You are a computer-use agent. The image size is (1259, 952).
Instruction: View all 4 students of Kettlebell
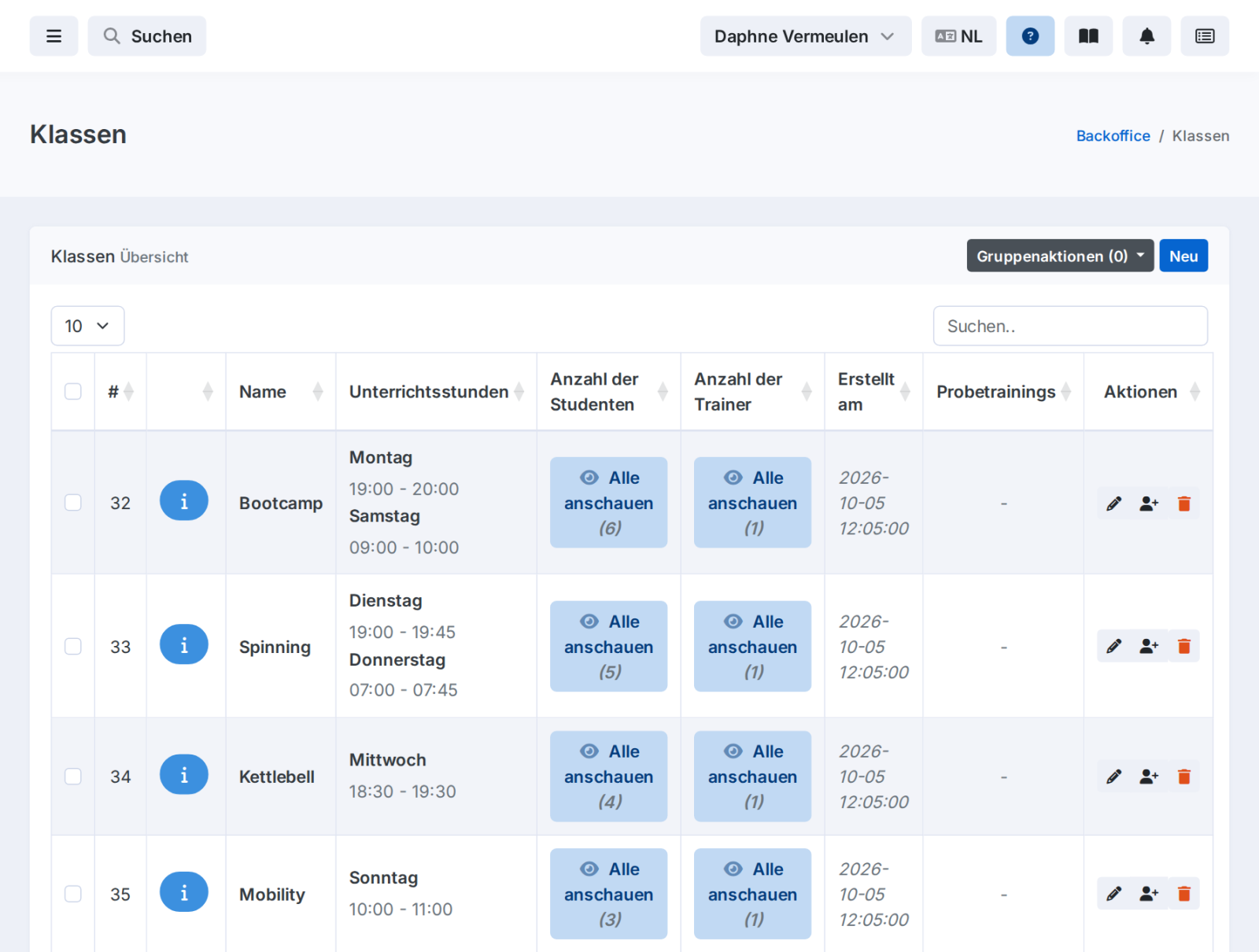[x=608, y=776]
